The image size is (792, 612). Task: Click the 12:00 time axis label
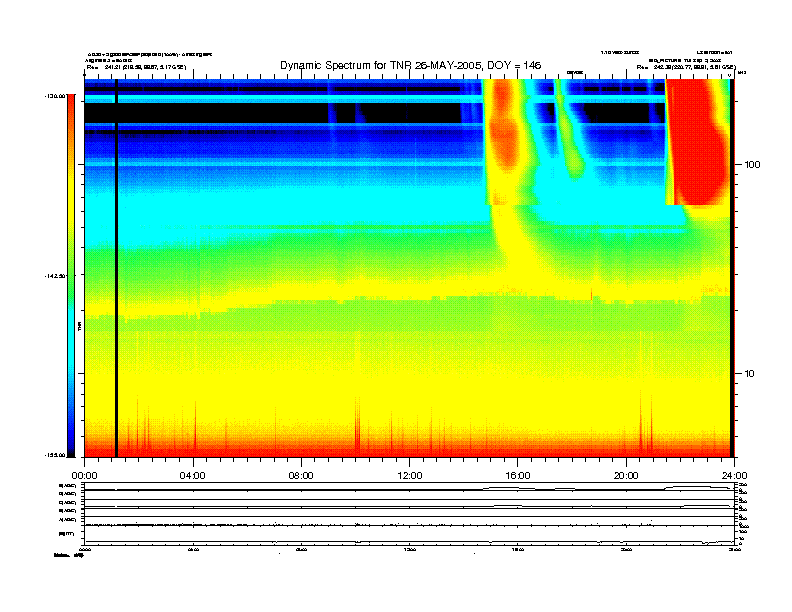click(410, 476)
